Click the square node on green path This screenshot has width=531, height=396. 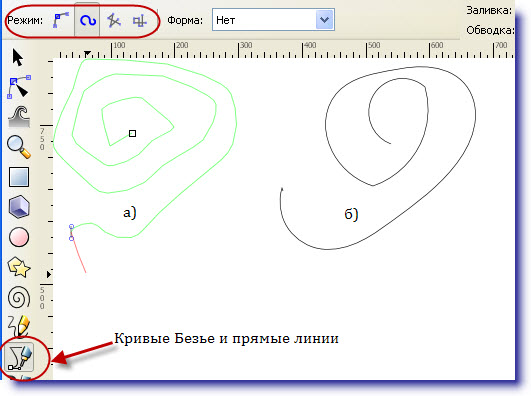(x=132, y=133)
